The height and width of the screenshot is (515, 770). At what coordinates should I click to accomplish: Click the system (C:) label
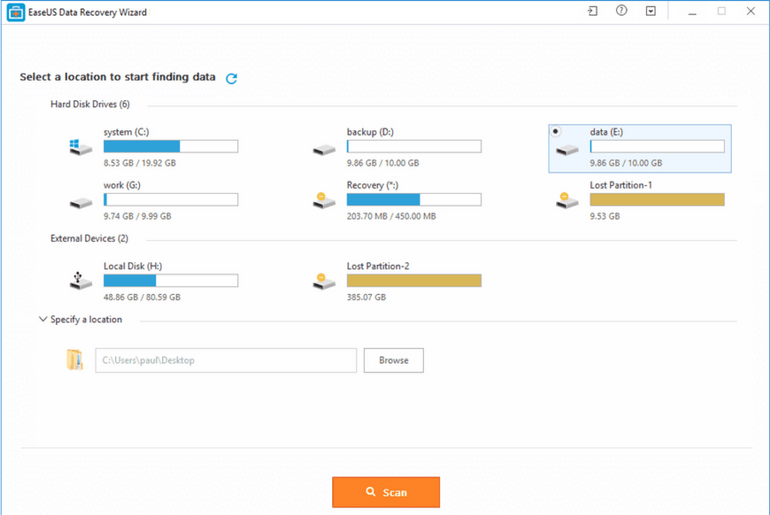[x=126, y=132]
